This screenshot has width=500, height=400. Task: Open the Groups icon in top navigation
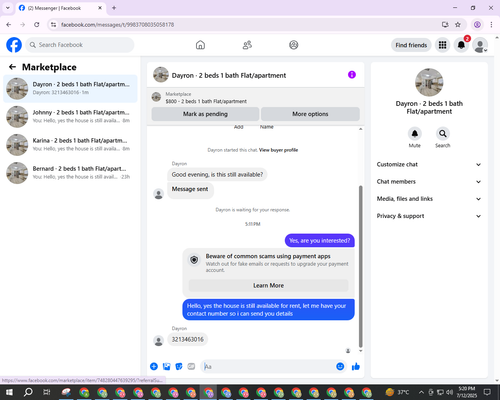coord(294,45)
